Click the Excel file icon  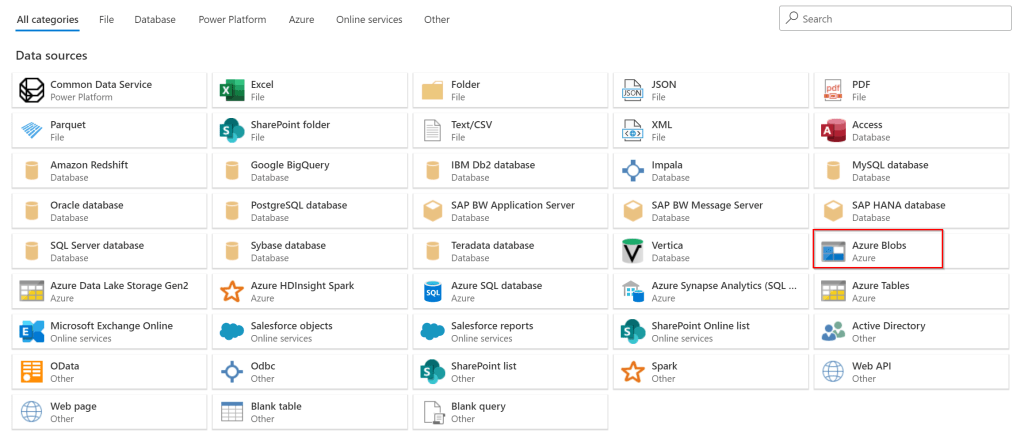coord(232,91)
